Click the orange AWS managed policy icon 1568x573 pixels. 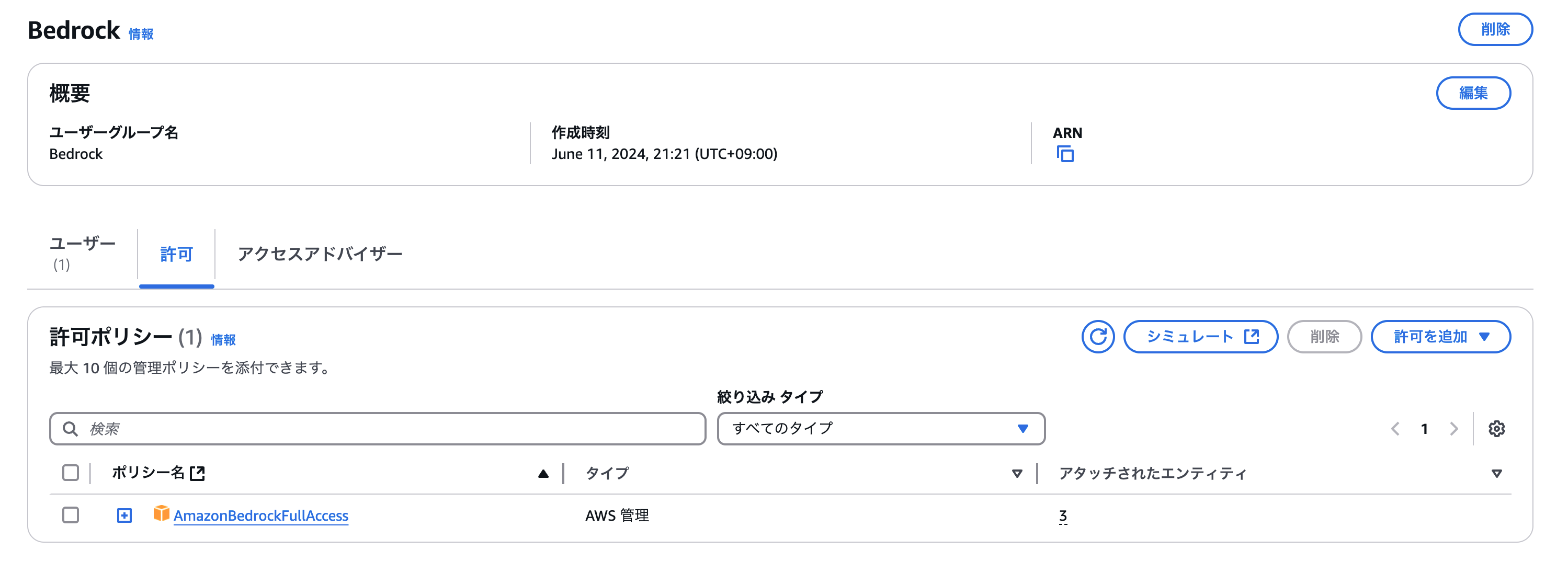(161, 513)
